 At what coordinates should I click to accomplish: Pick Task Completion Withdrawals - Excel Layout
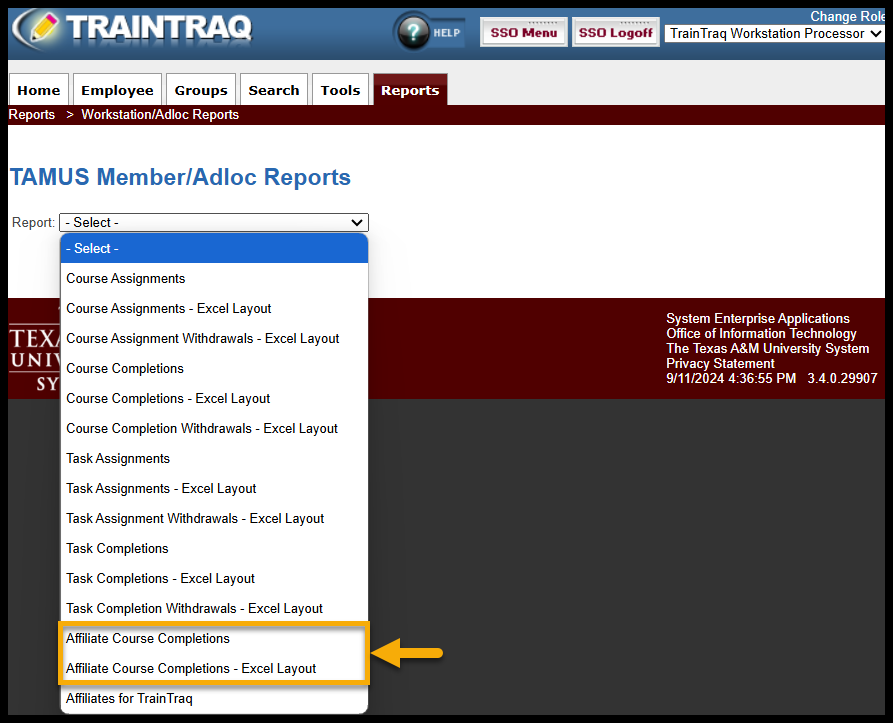(x=214, y=609)
